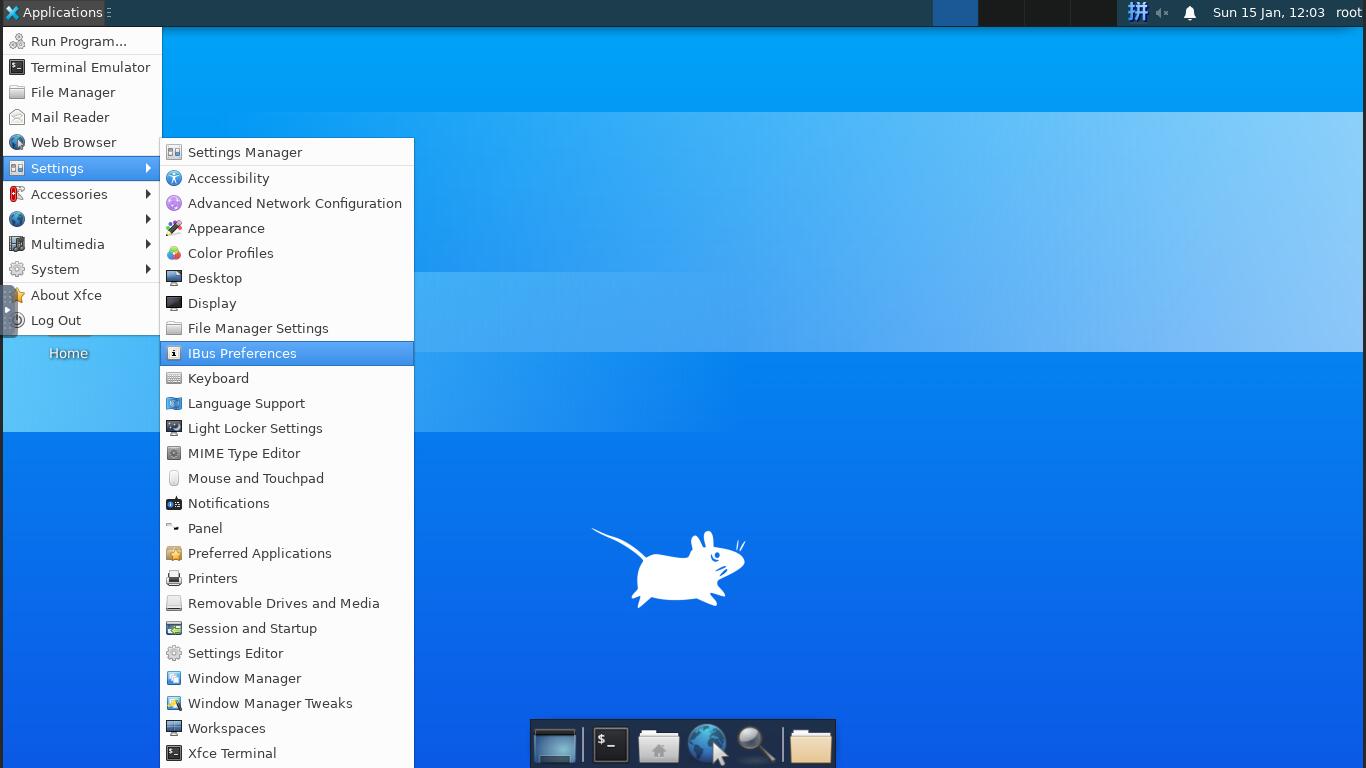Click Settings Editor gear icon

coord(174,653)
